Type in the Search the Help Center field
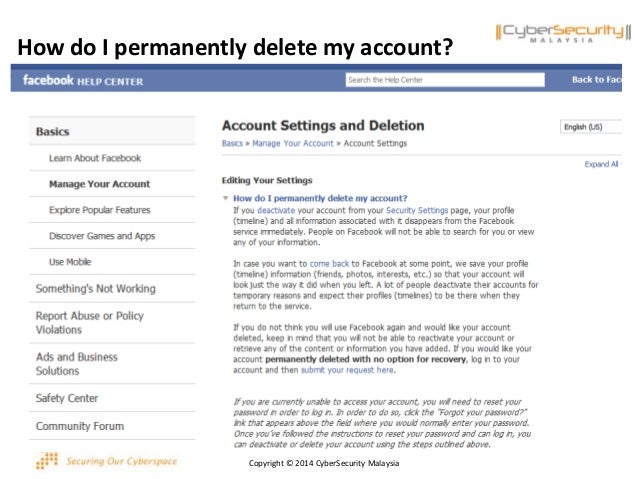This screenshot has height=479, width=638. [440, 80]
